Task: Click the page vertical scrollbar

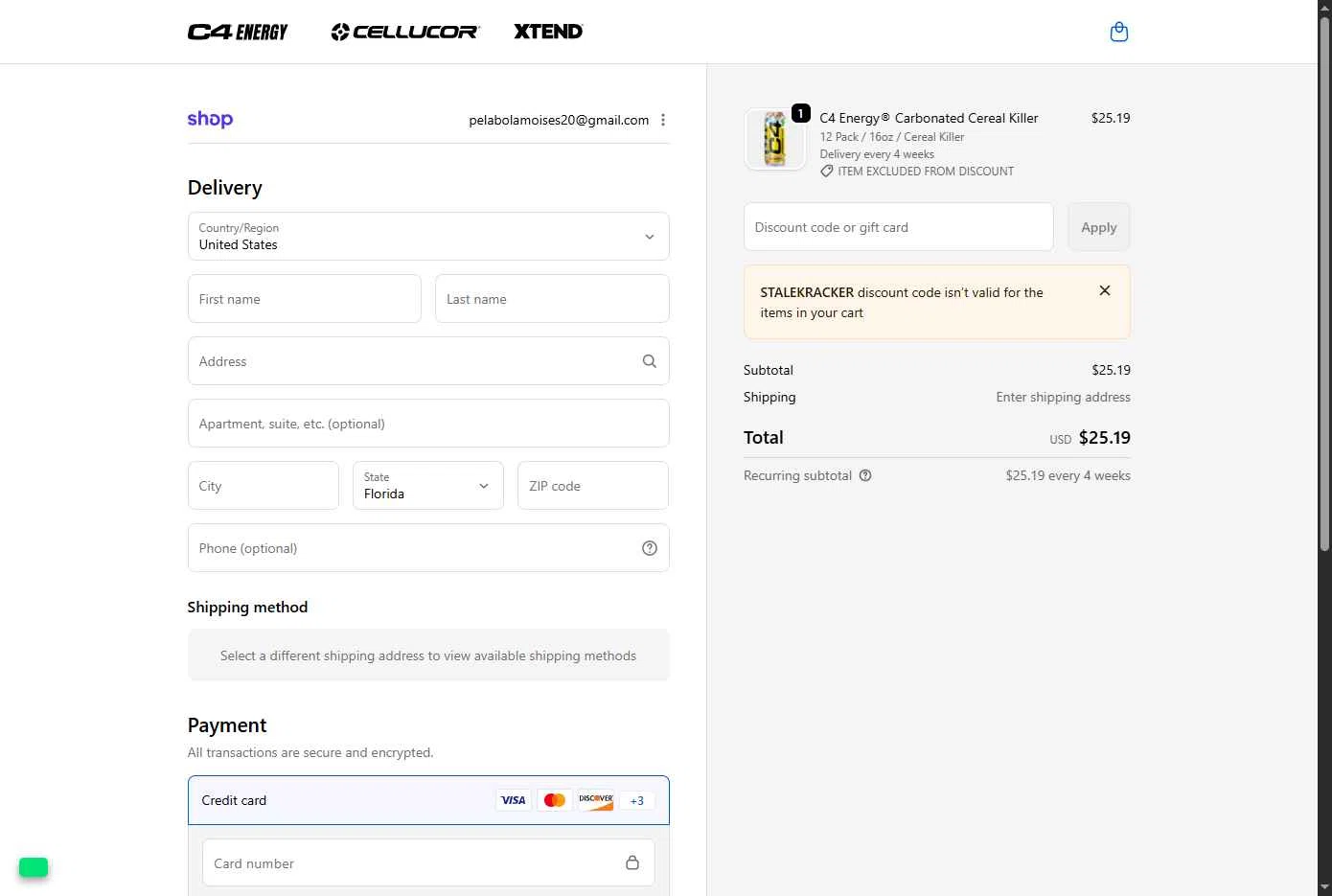Action: [x=1324, y=283]
